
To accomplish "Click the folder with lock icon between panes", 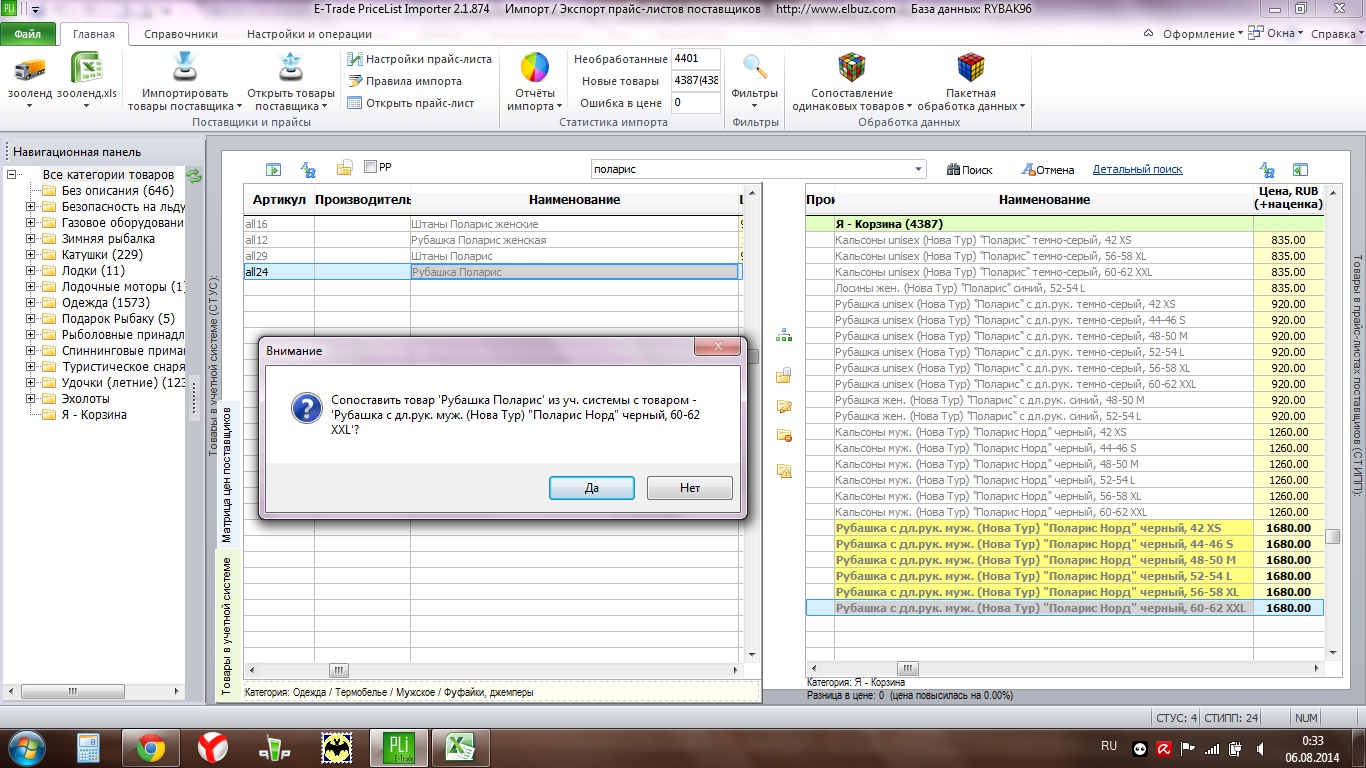I will click(784, 376).
